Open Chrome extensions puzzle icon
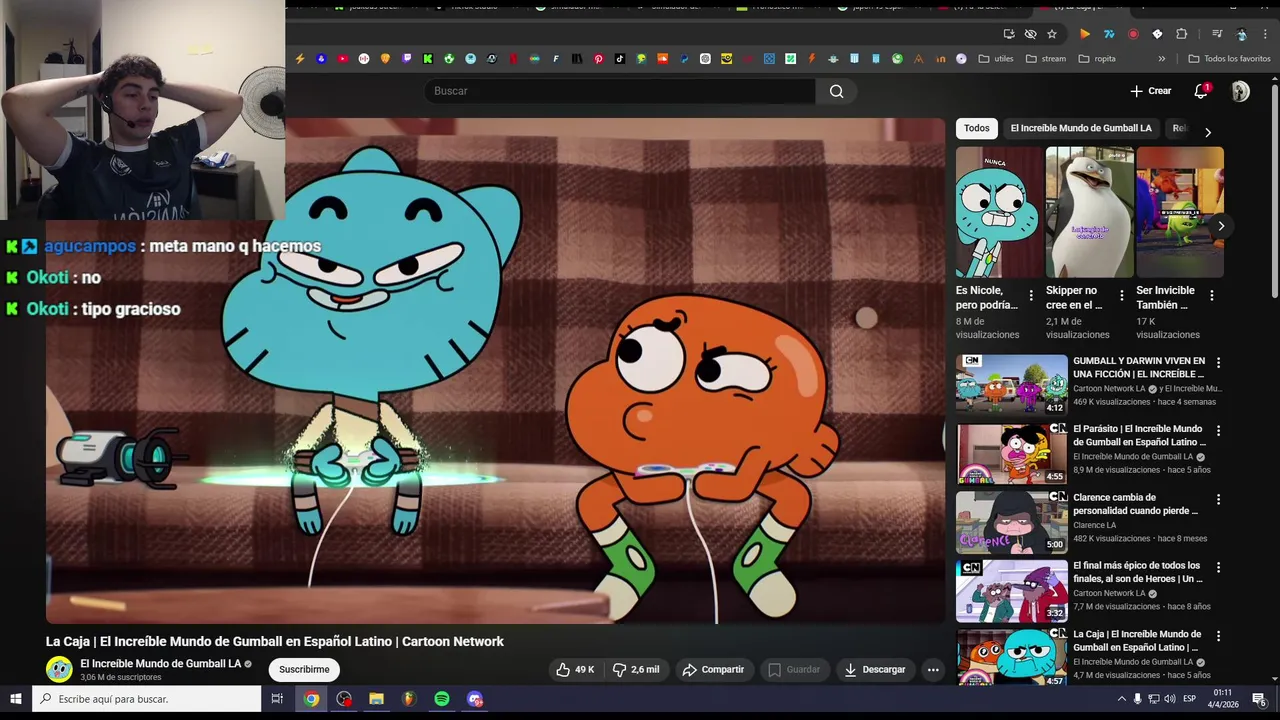 tap(1181, 34)
